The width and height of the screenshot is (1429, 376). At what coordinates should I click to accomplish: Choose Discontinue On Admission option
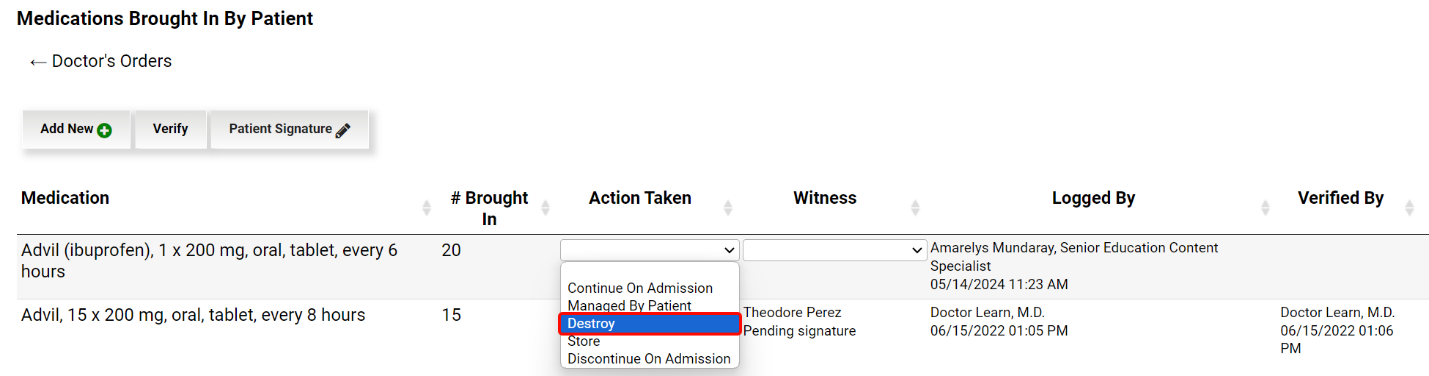pos(650,358)
